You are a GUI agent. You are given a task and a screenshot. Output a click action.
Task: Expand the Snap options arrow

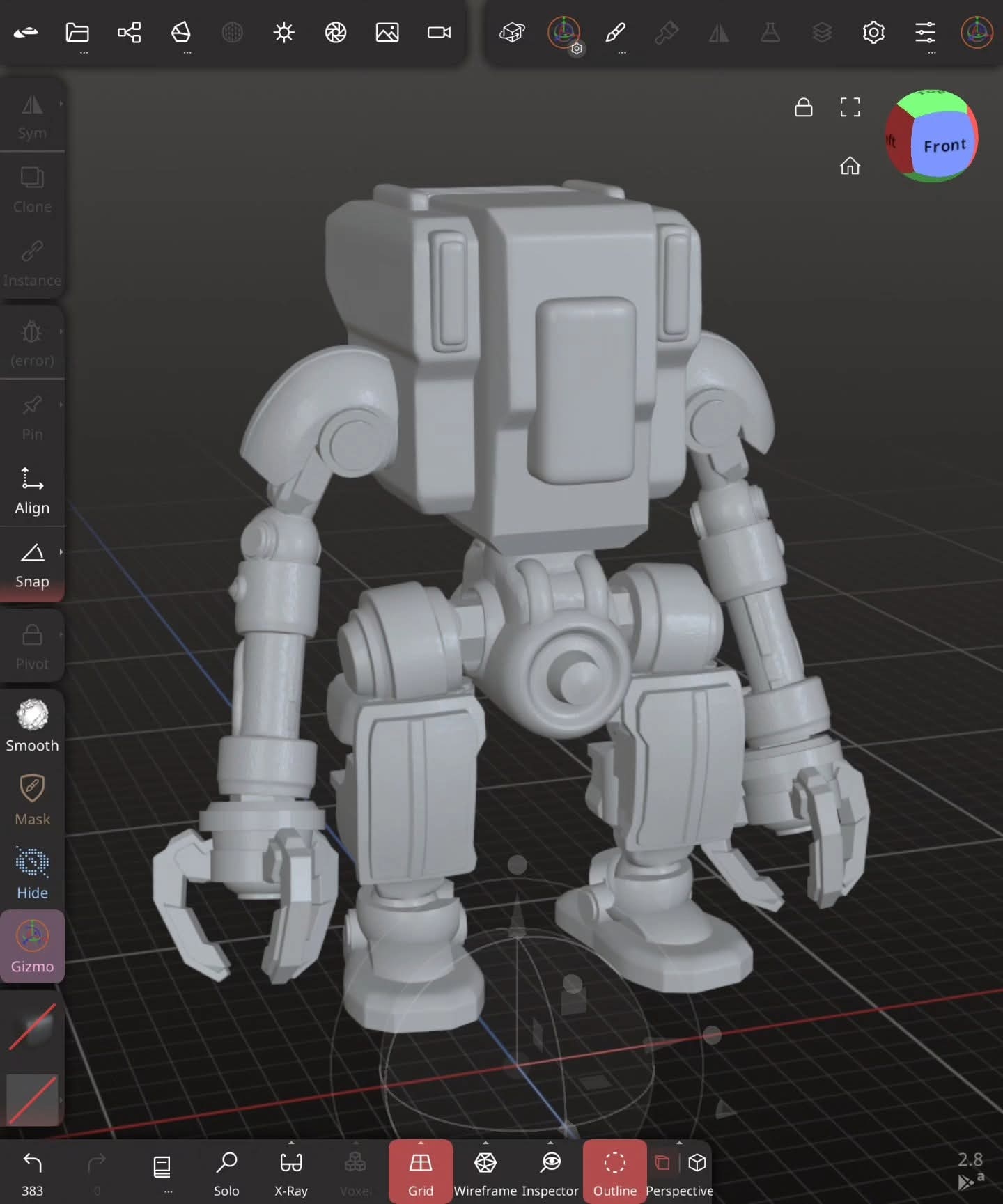pos(61,552)
